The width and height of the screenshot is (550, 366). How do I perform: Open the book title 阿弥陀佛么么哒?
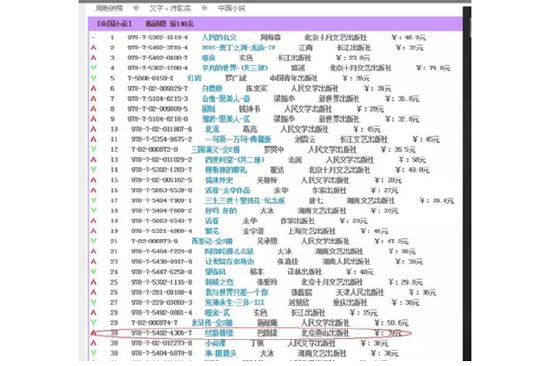(x=230, y=251)
